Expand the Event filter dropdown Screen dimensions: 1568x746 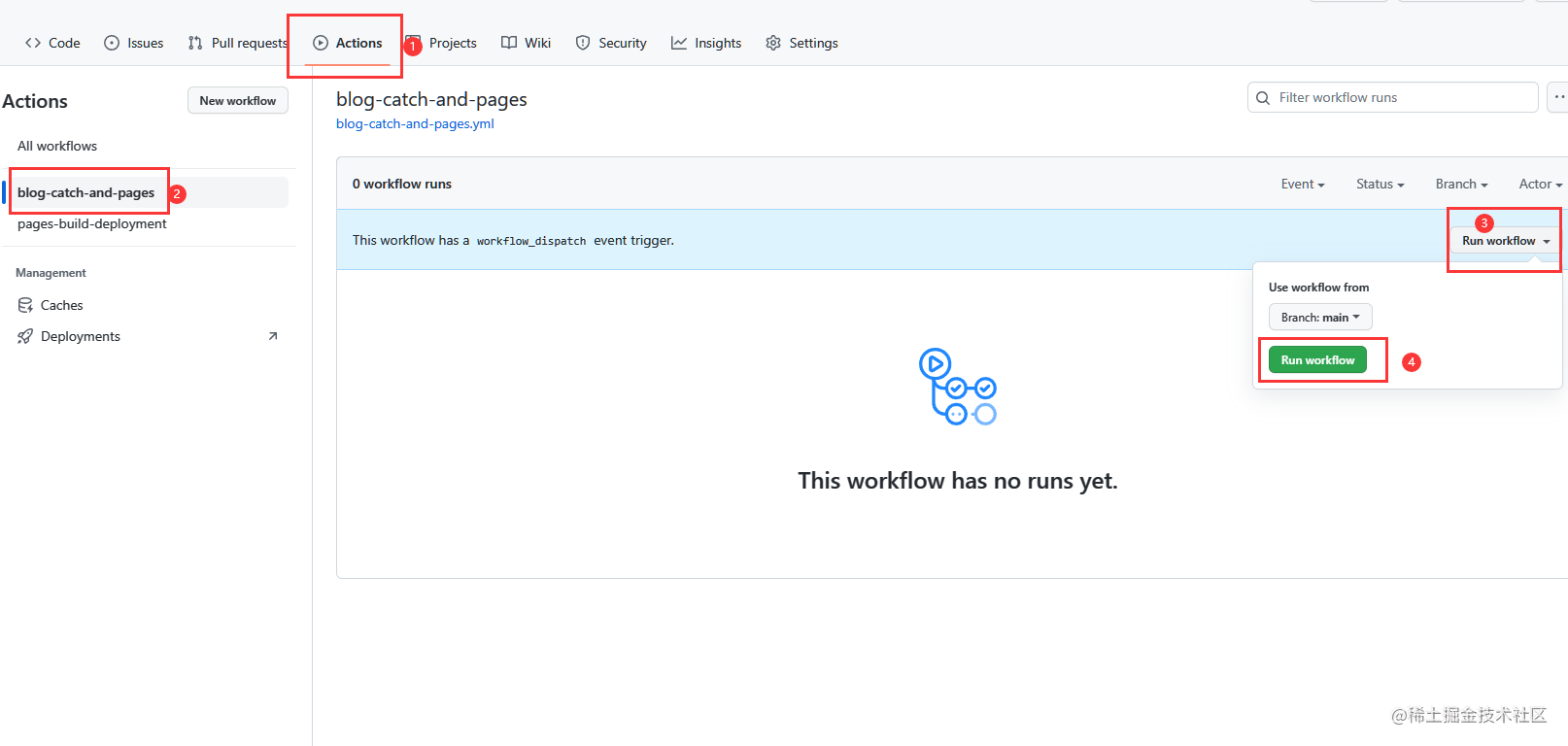(1303, 184)
